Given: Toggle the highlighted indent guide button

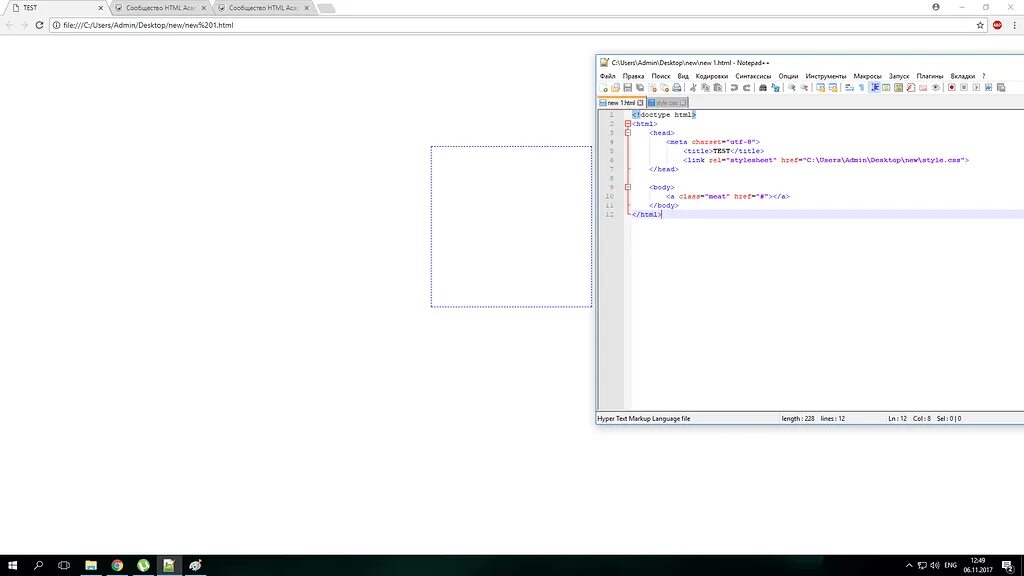Looking at the screenshot, I should pyautogui.click(x=874, y=88).
